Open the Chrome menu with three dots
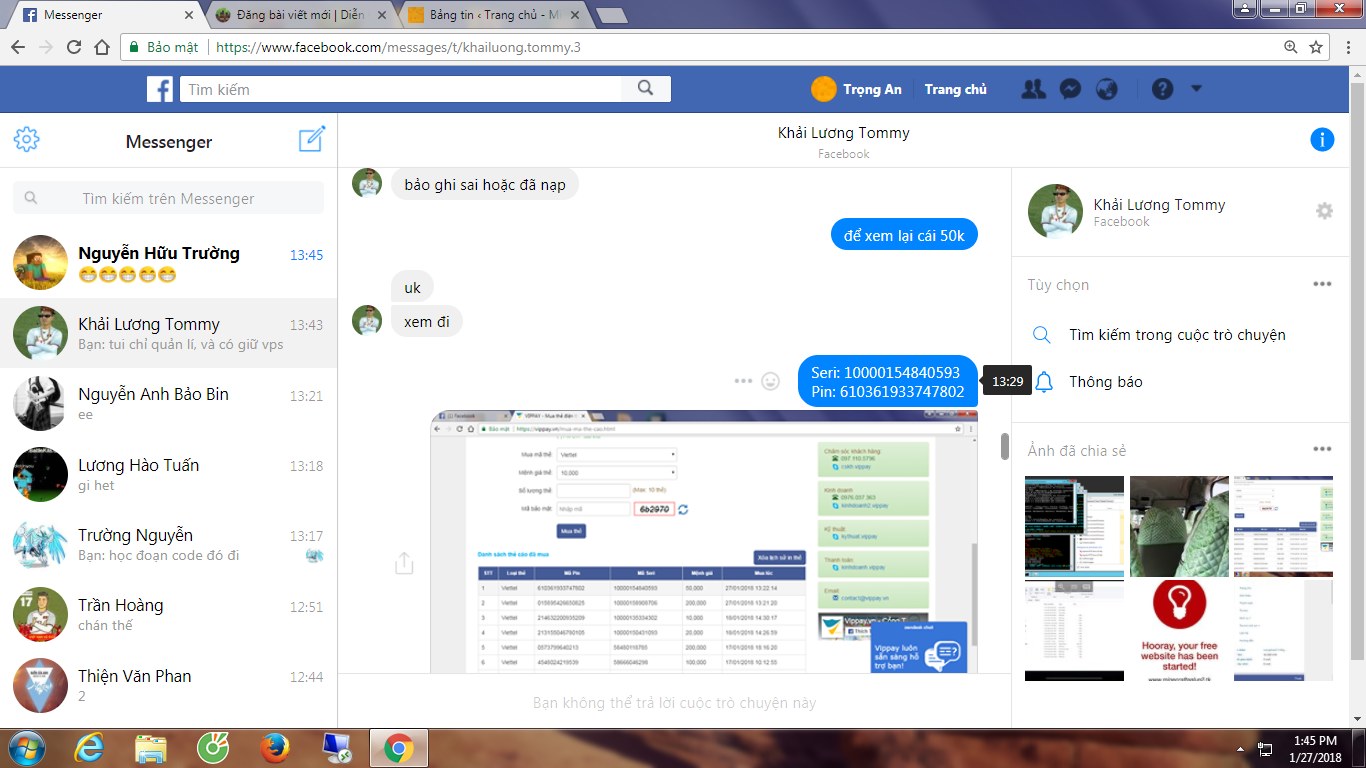The width and height of the screenshot is (1366, 768). 1347,47
